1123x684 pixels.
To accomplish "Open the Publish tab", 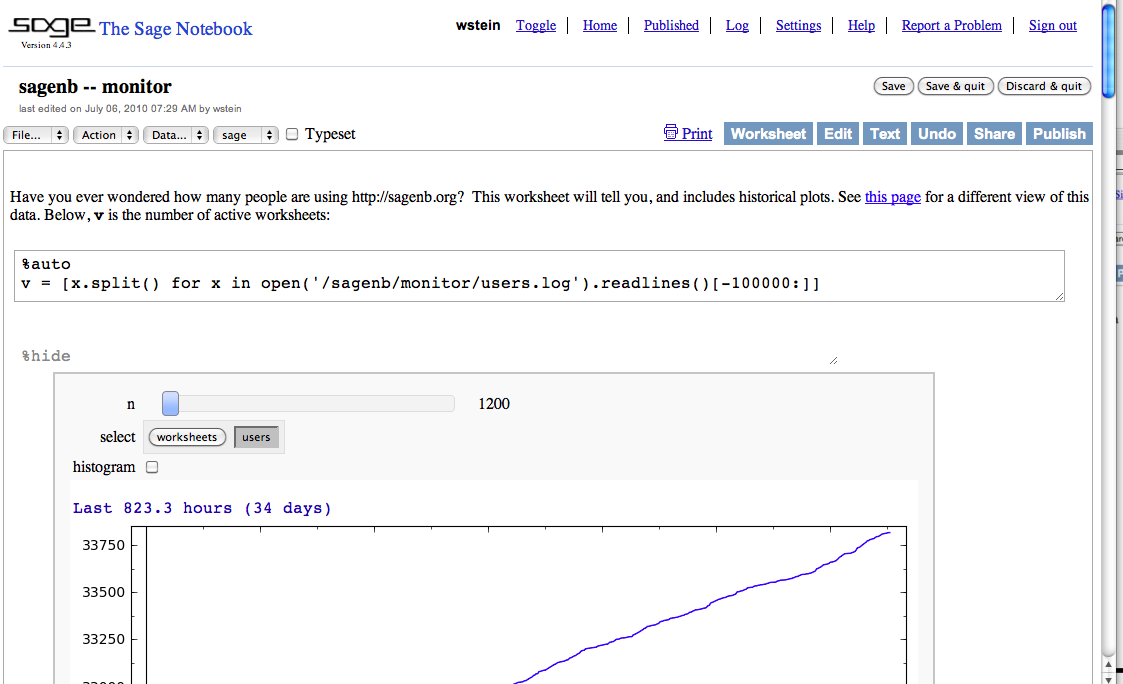I will pyautogui.click(x=1059, y=134).
